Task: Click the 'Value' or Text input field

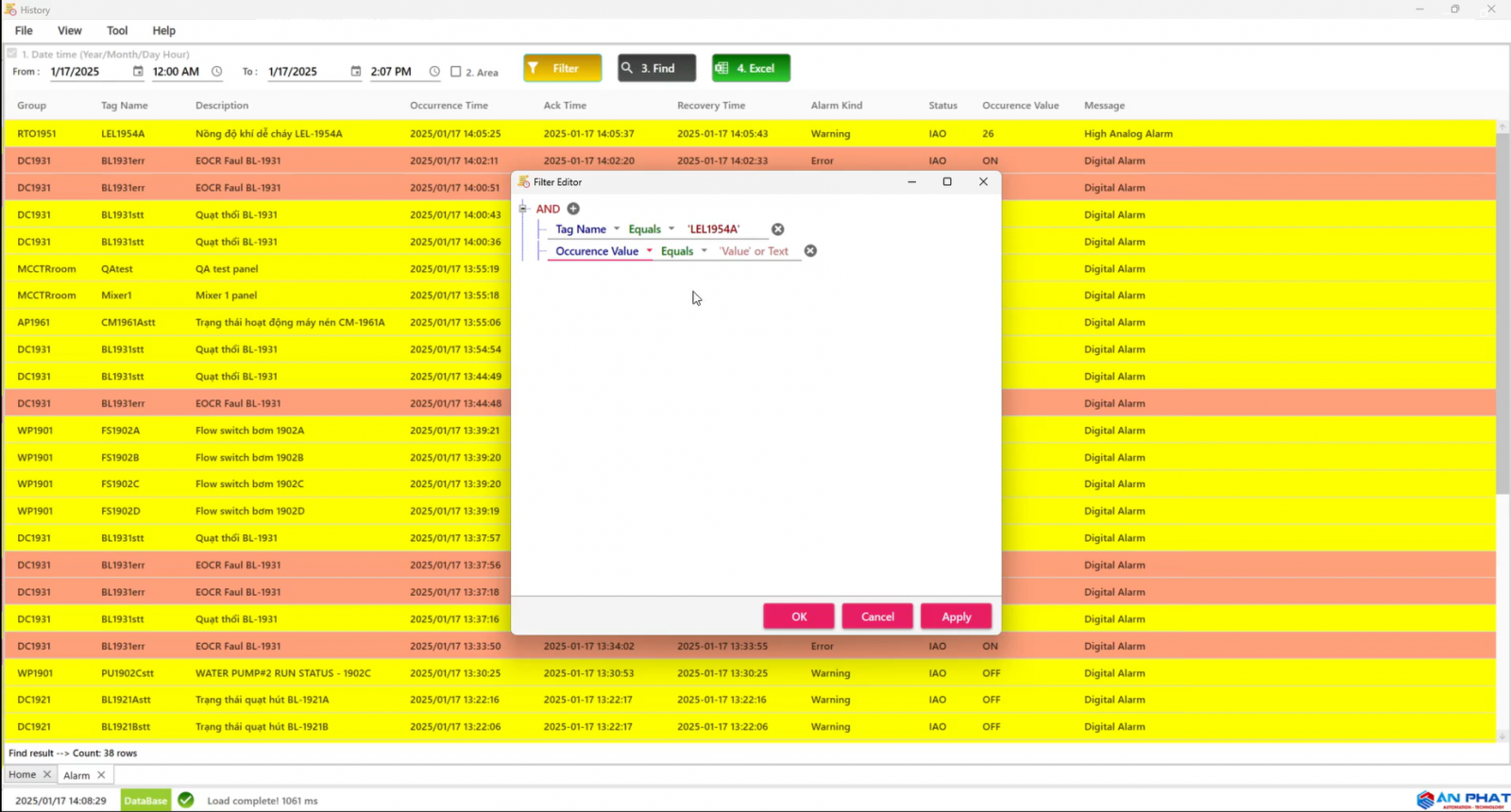Action: click(754, 251)
